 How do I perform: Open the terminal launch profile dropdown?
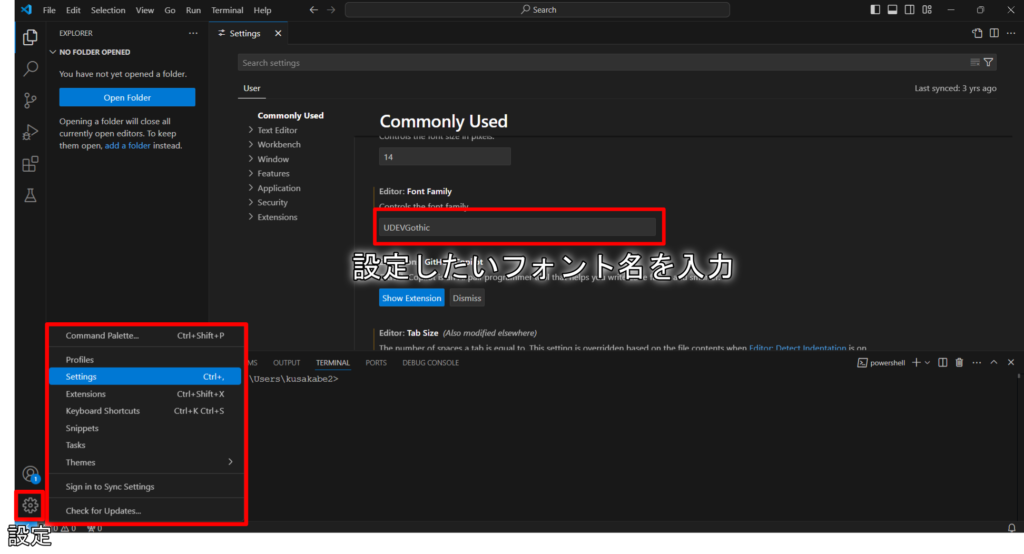click(927, 363)
